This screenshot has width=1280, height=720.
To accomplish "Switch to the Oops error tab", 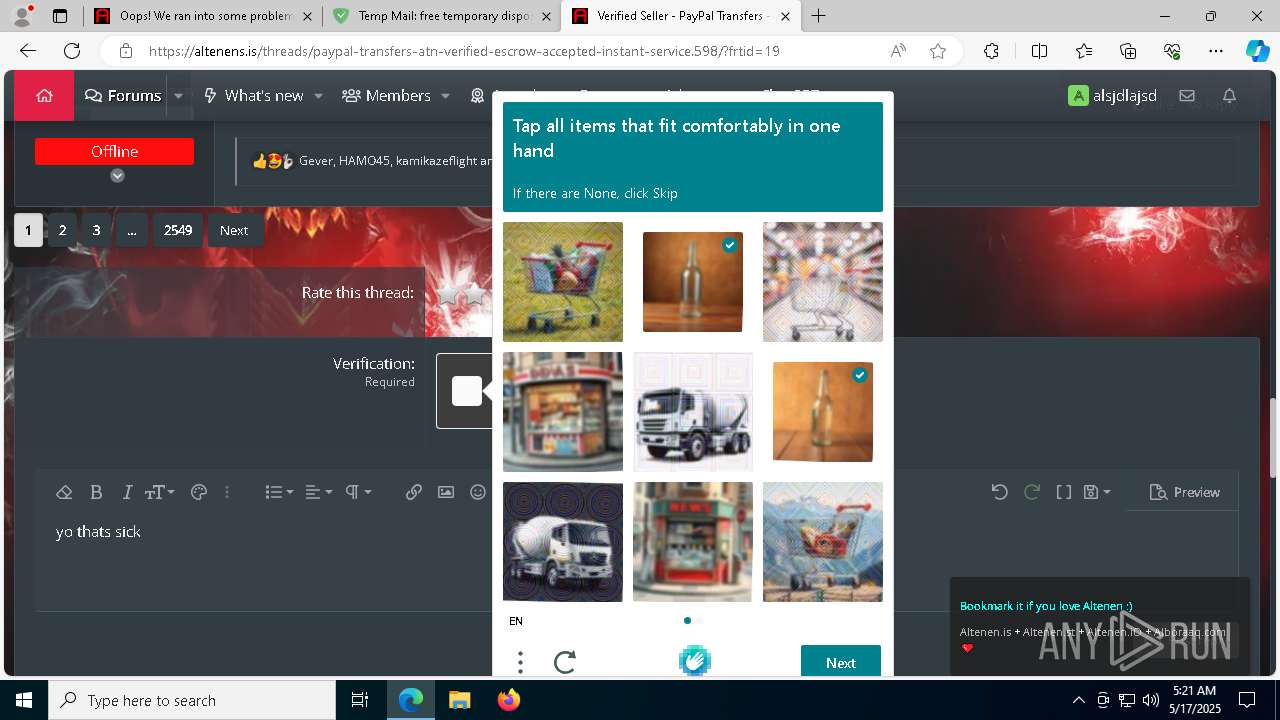I will [x=202, y=16].
